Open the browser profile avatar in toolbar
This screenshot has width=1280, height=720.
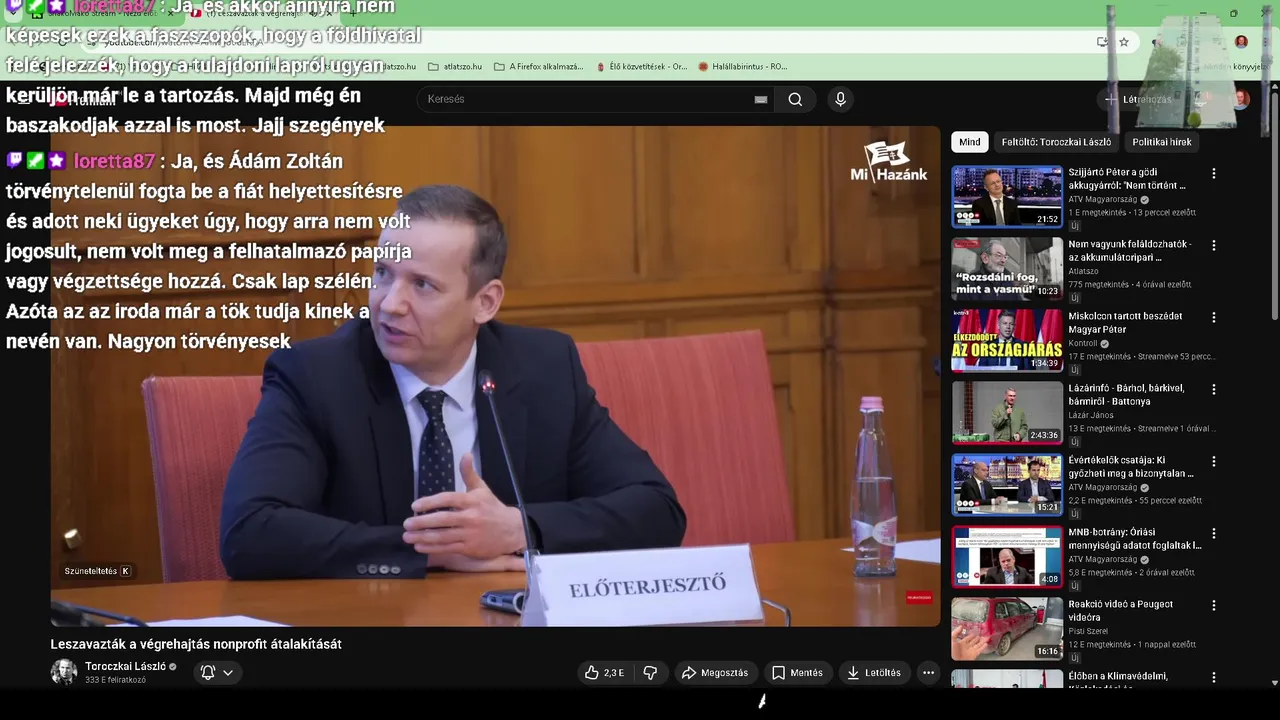[x=1241, y=42]
